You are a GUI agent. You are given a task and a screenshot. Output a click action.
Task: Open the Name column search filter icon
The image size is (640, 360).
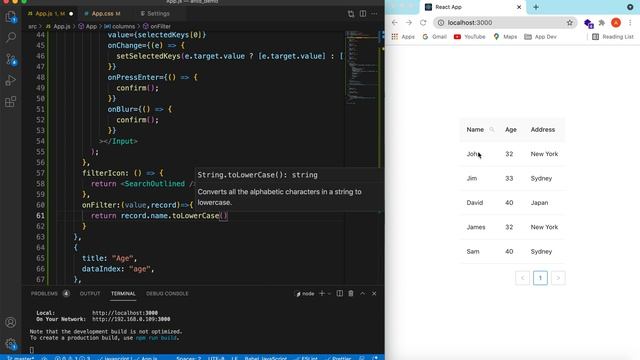(x=492, y=129)
